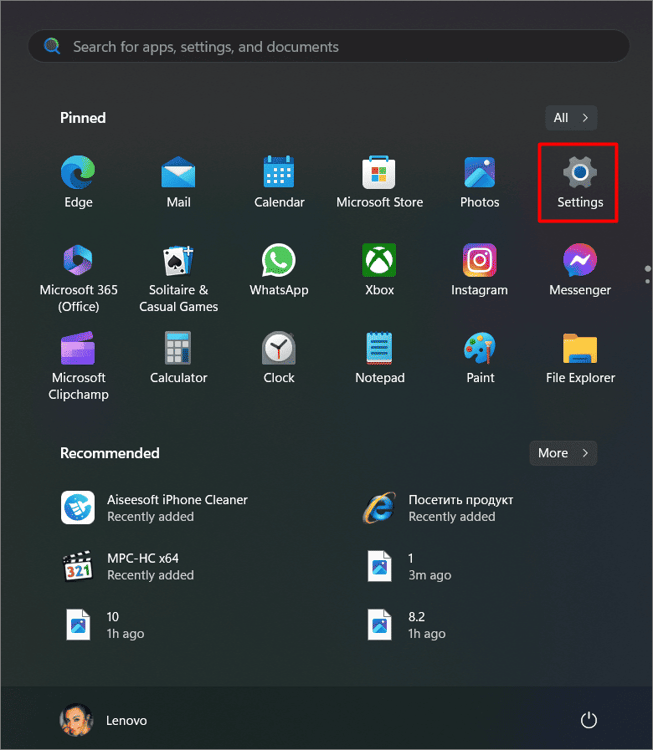Click the search apps and documents field

(x=328, y=47)
